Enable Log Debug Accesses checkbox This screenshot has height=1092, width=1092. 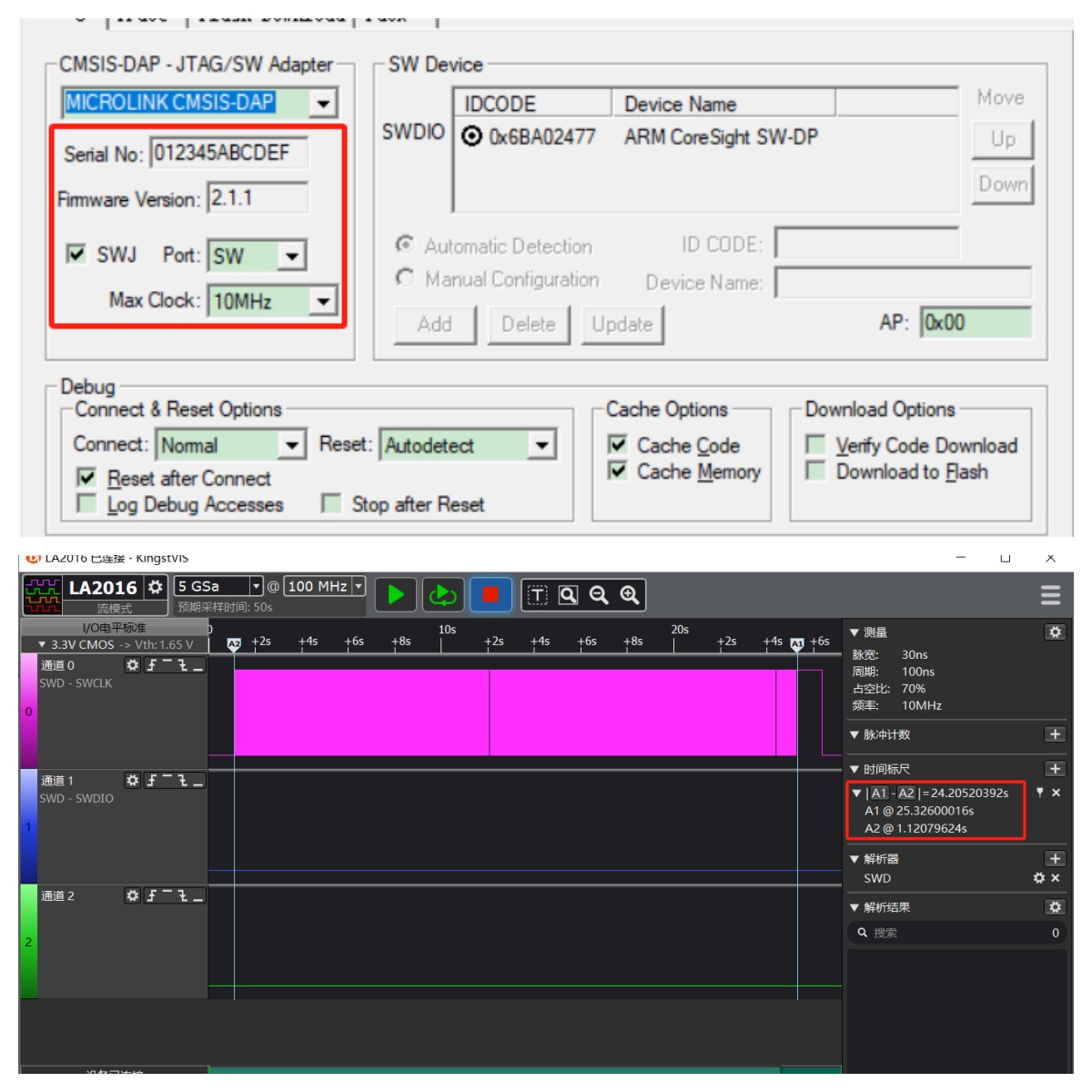tap(86, 504)
